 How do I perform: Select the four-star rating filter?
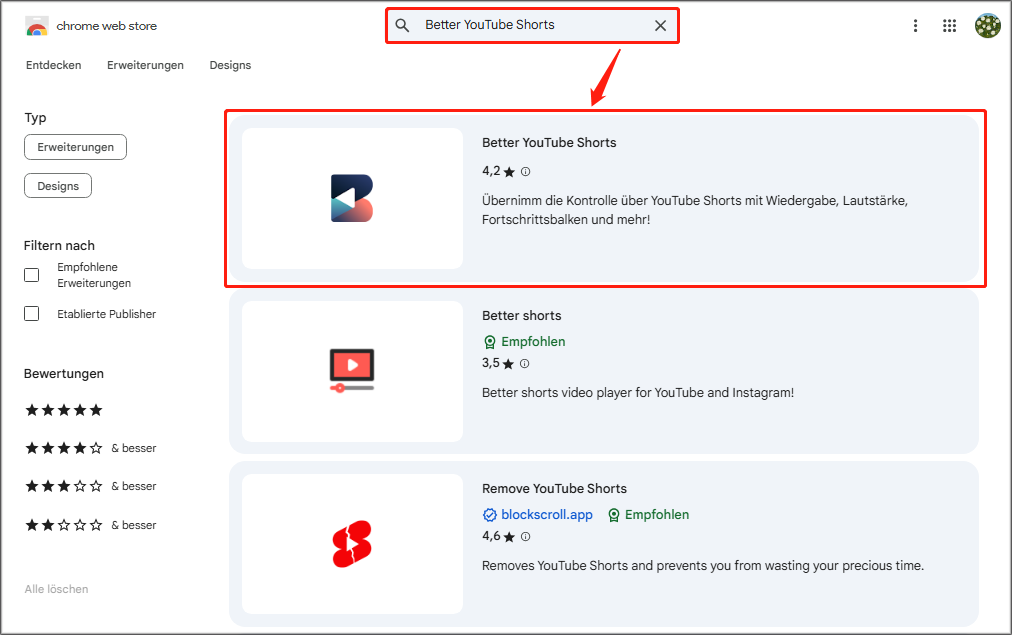(x=64, y=447)
